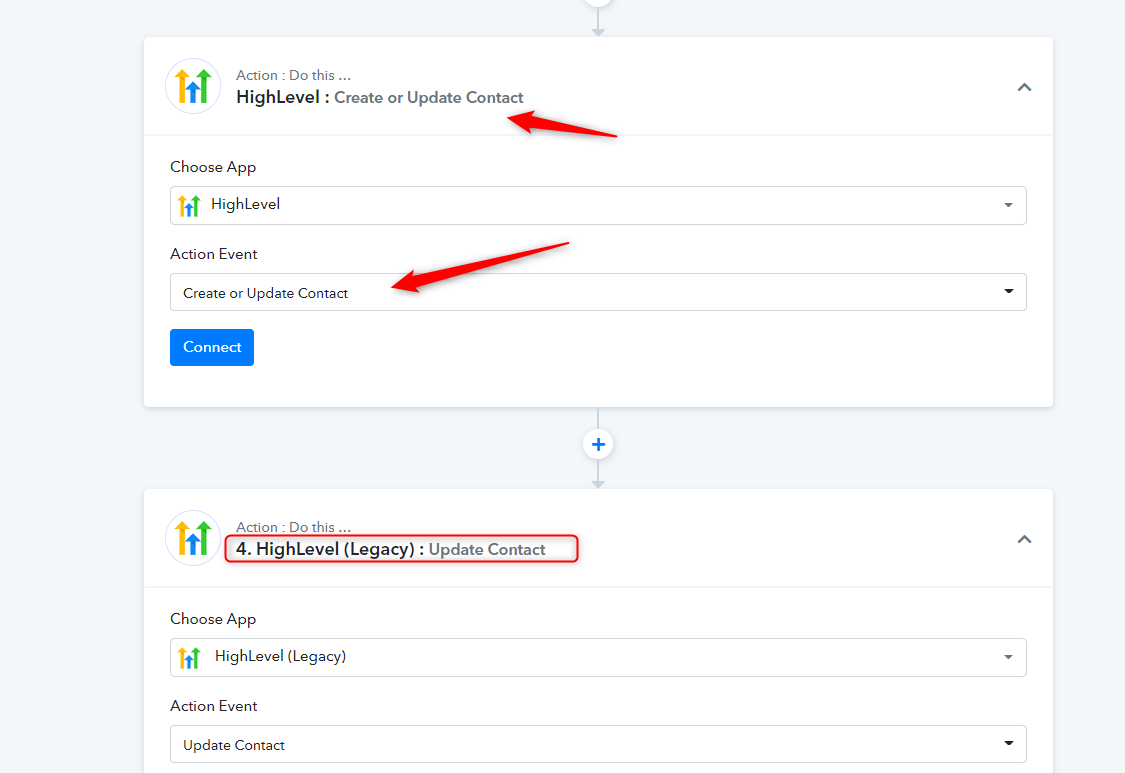Click the small HighLevel icon inside first Choose App field
The image size is (1125, 773).
pyautogui.click(x=189, y=205)
